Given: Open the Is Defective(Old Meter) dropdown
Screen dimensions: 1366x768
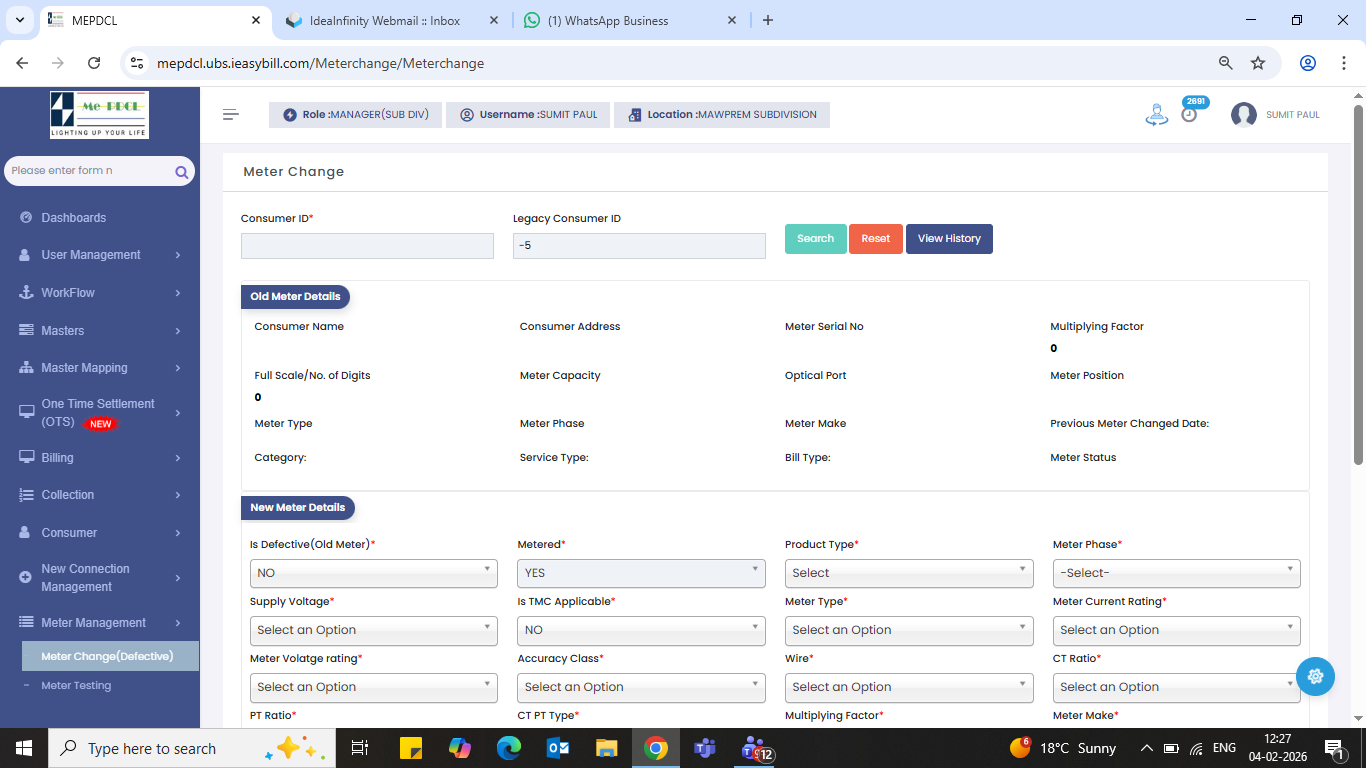Looking at the screenshot, I should [x=373, y=573].
